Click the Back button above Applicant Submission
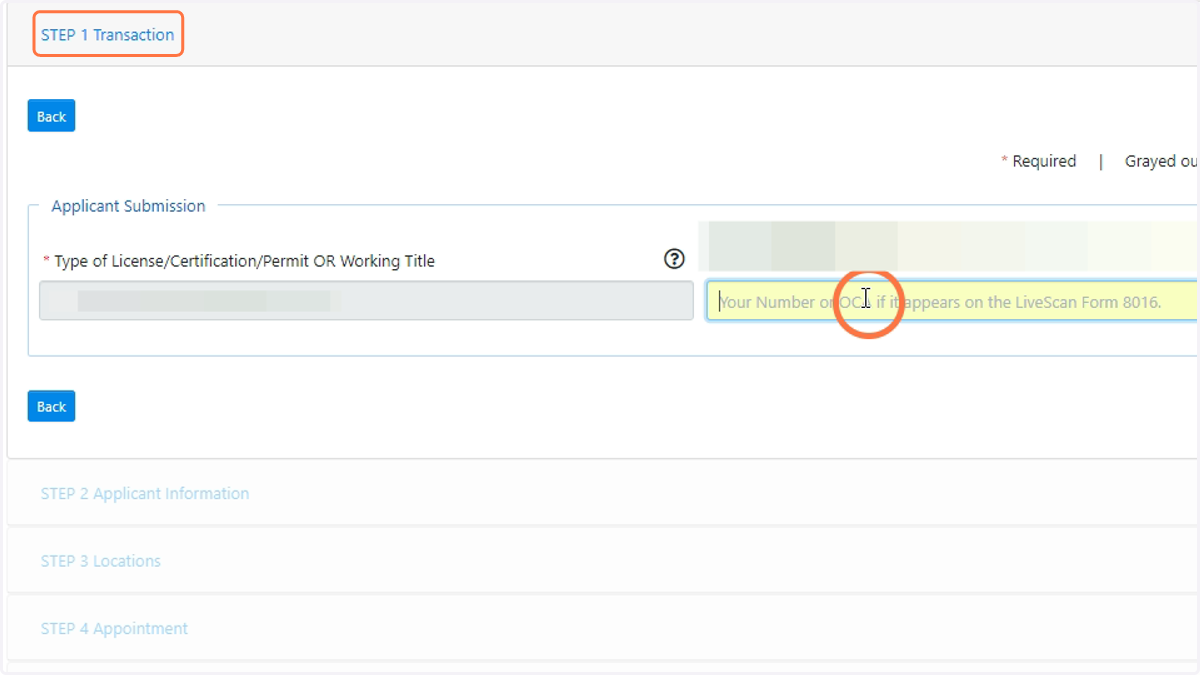 [51, 116]
